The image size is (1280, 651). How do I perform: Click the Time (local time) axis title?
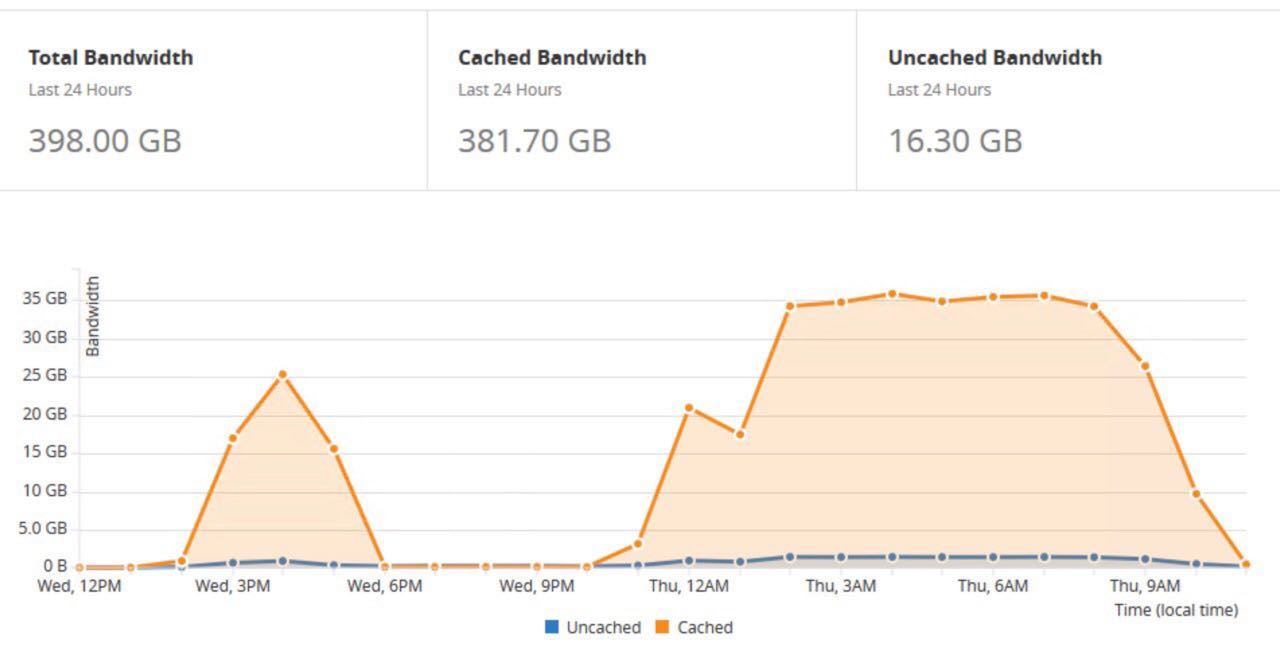(1176, 610)
